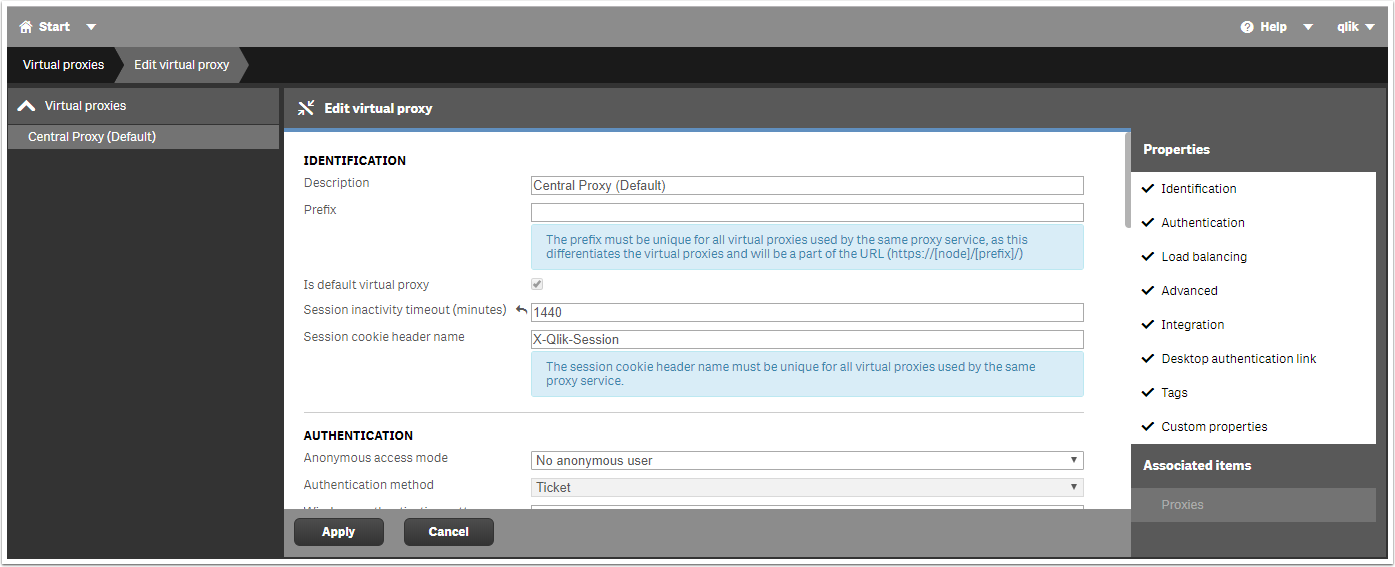Go to Virtual proxies breadcrumb
This screenshot has height=567, width=1395.
coord(63,65)
